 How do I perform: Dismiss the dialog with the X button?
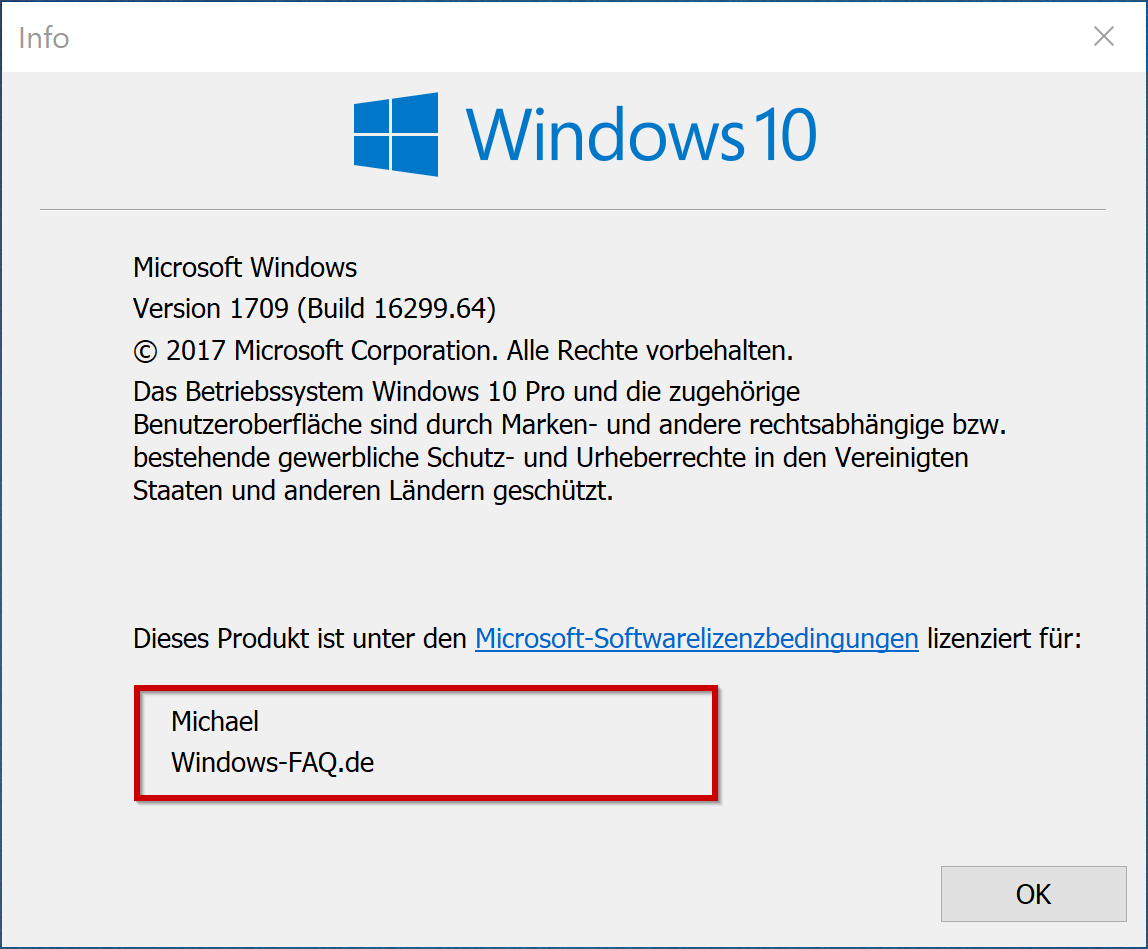(1103, 36)
